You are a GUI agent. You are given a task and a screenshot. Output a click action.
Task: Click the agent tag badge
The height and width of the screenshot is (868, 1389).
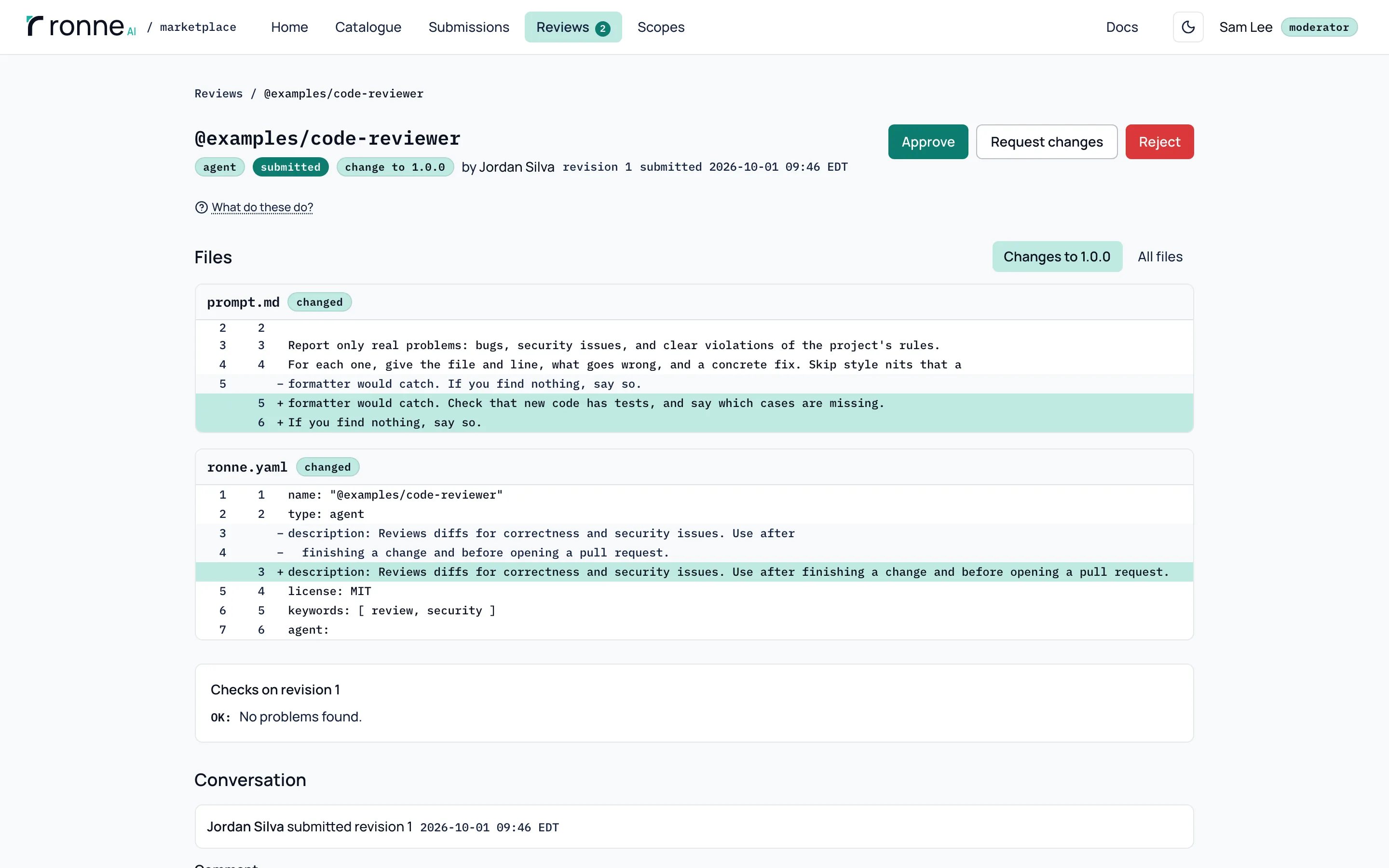[219, 167]
